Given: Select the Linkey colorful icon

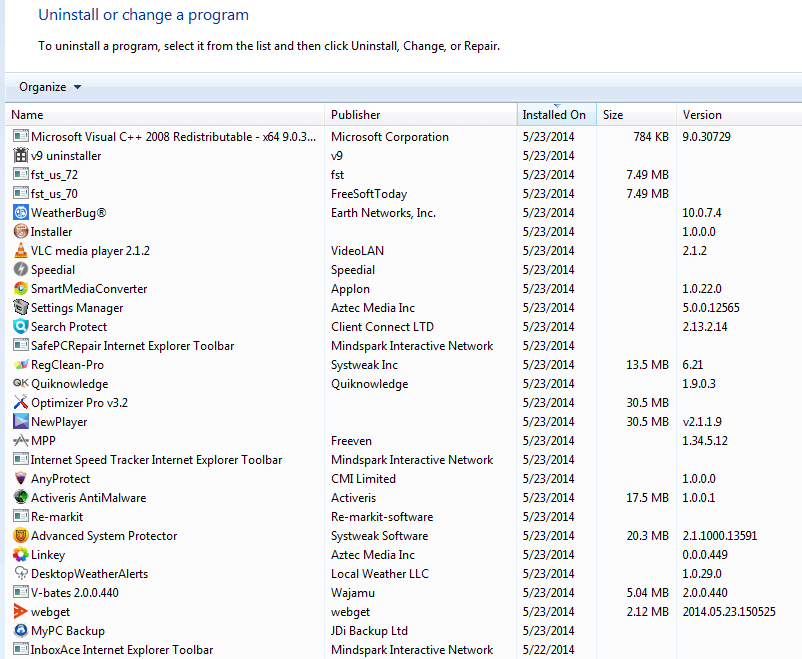Looking at the screenshot, I should tap(21, 555).
